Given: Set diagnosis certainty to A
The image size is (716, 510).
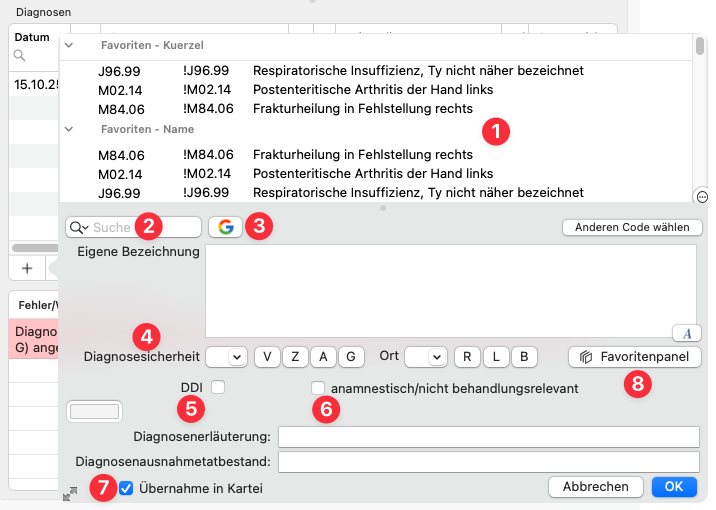Looking at the screenshot, I should point(323,357).
